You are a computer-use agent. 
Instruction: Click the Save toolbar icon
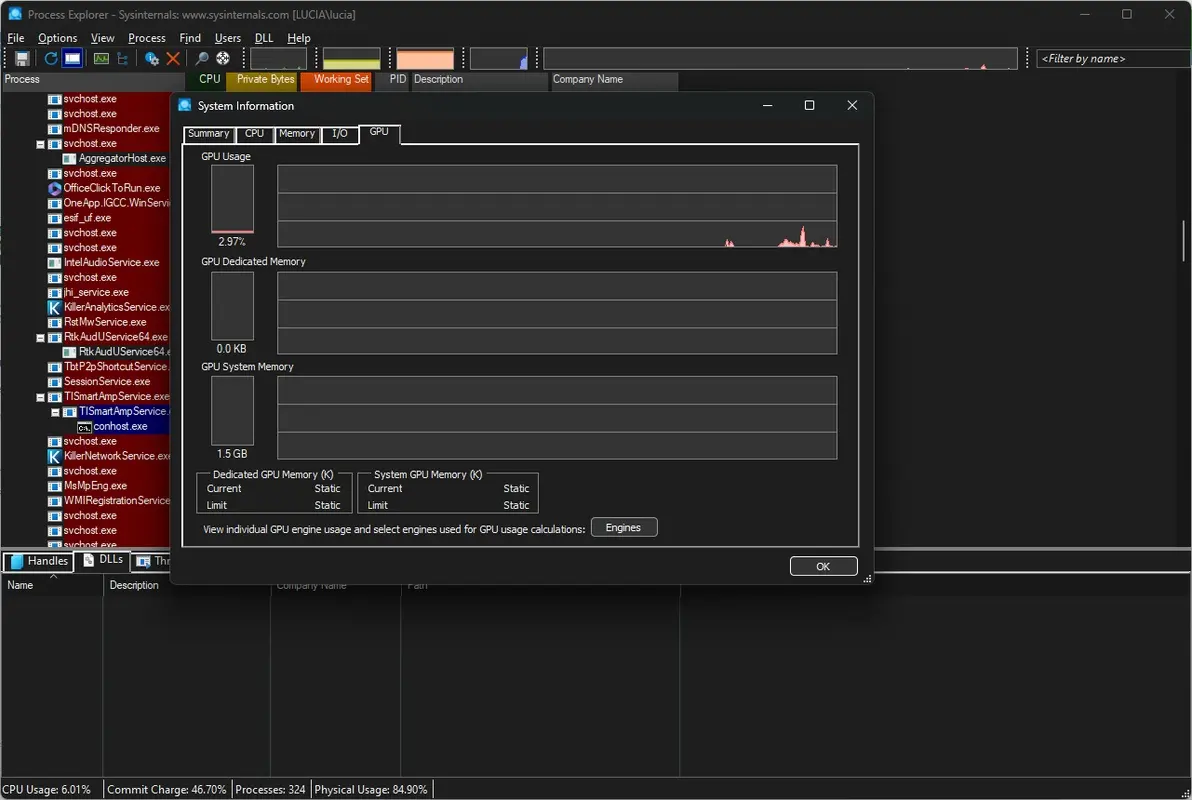(22, 59)
